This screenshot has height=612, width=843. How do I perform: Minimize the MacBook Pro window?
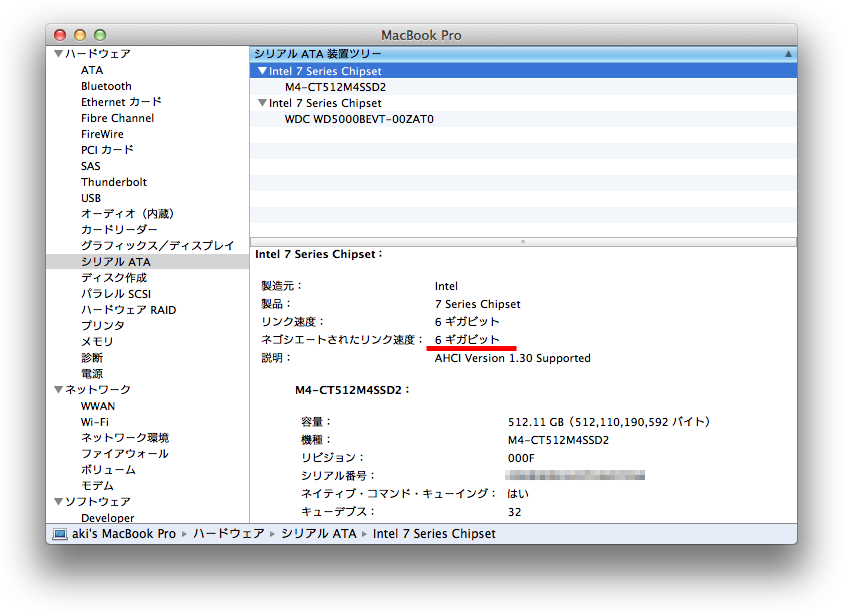tap(80, 35)
